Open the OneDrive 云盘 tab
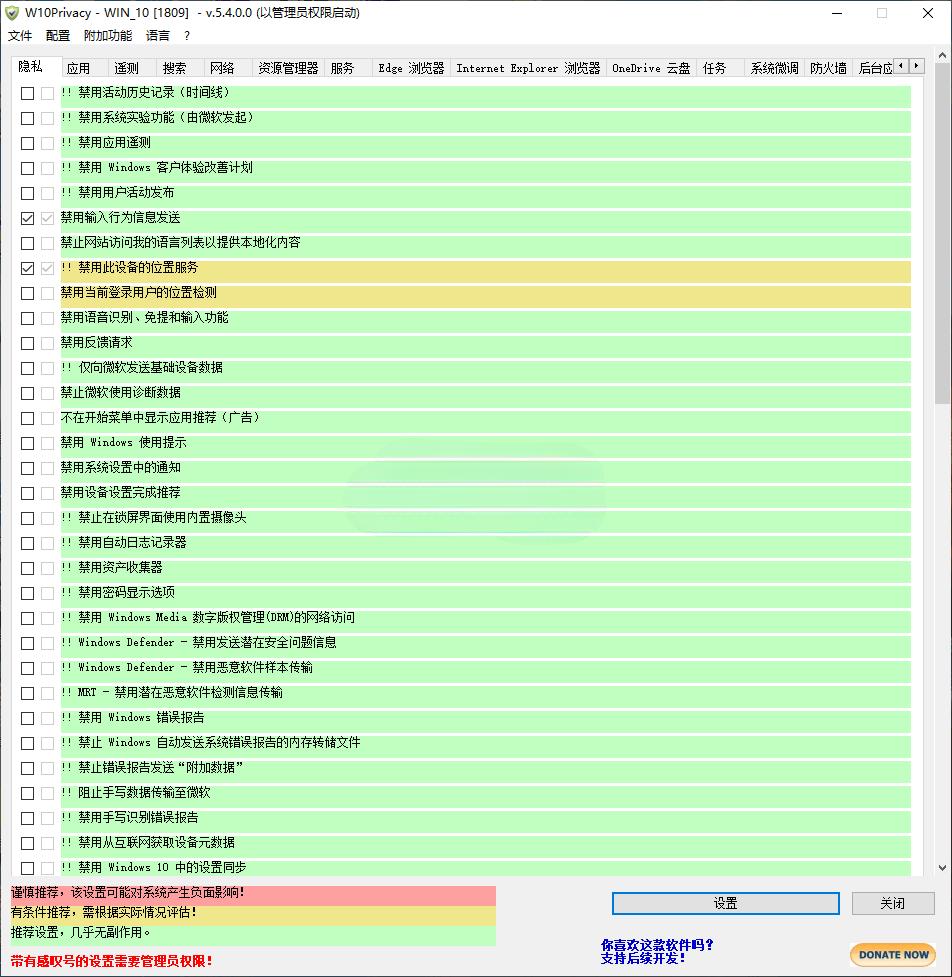The height and width of the screenshot is (977, 952). pos(651,68)
